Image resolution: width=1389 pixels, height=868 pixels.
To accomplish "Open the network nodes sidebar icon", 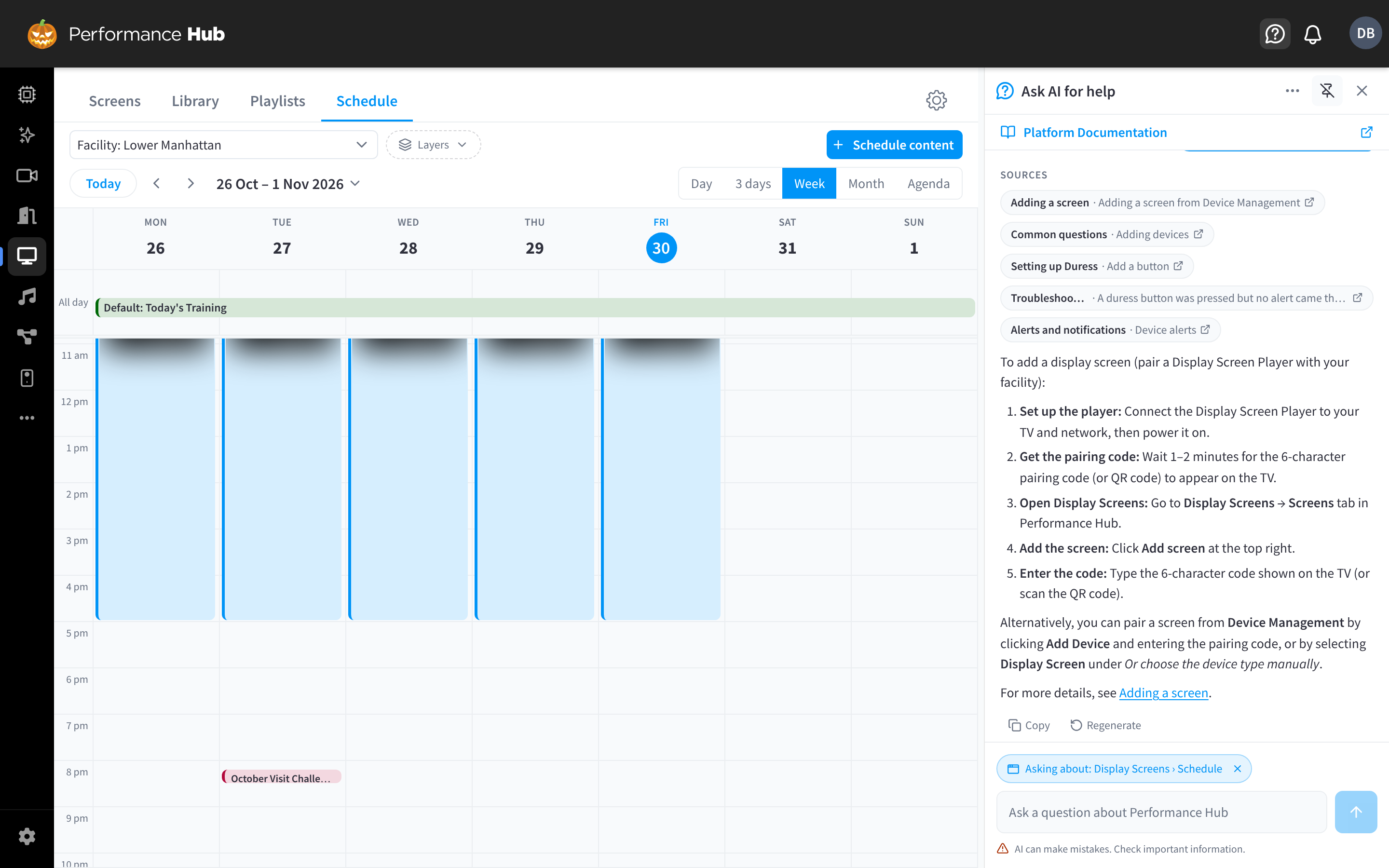I will [x=27, y=337].
